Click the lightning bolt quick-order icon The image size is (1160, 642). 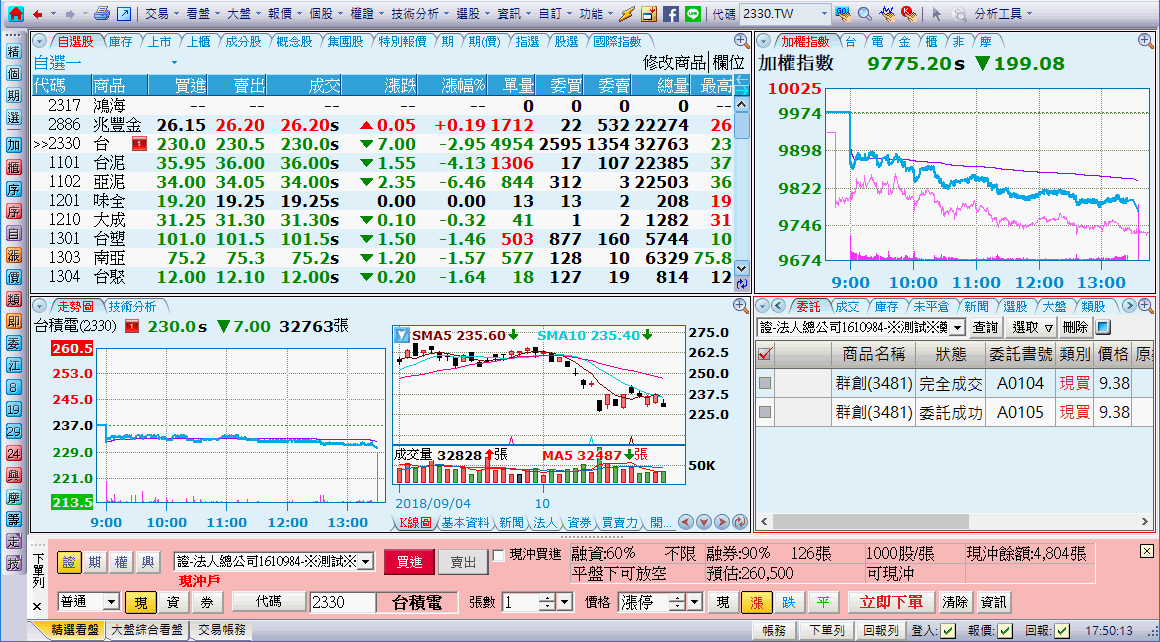[x=626, y=14]
